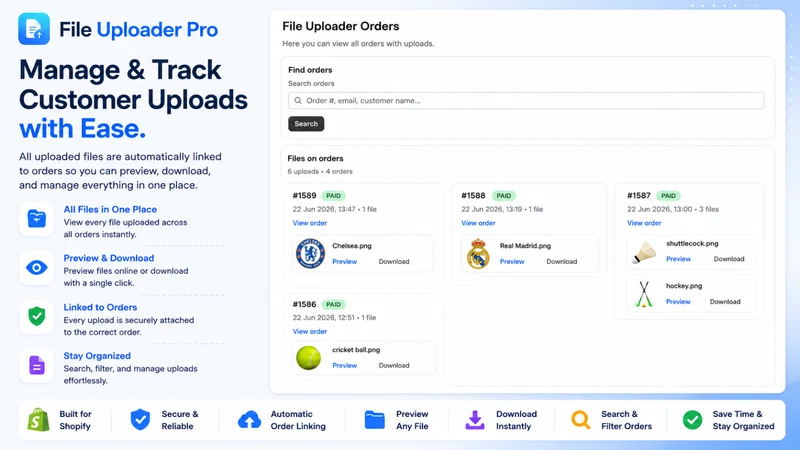Select order number #1589 text

click(305, 195)
